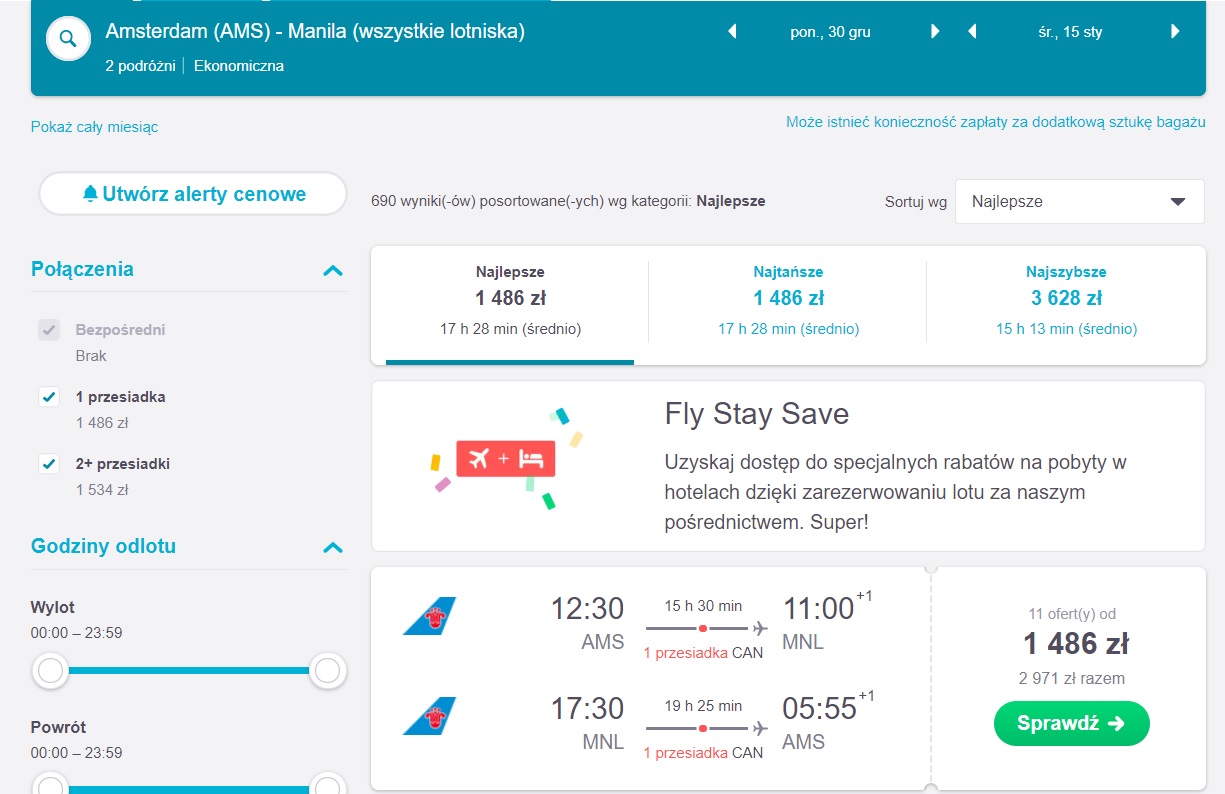Toggle the Bezpośredni checkbox
The image size is (1225, 794).
(49, 330)
